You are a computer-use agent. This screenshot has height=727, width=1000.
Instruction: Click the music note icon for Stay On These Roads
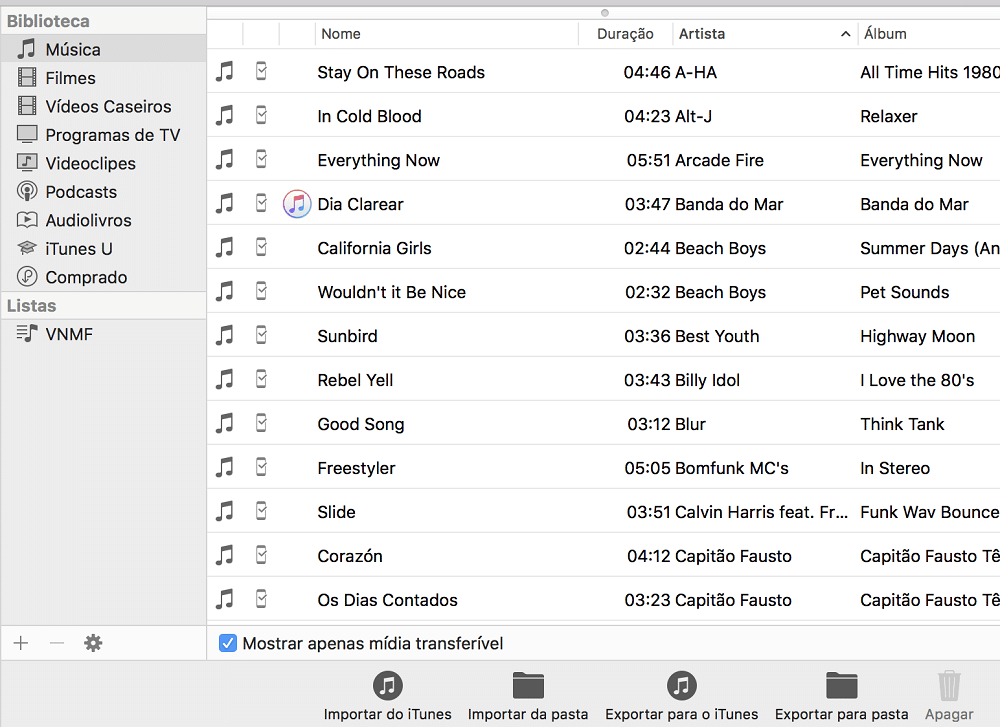[x=224, y=71]
